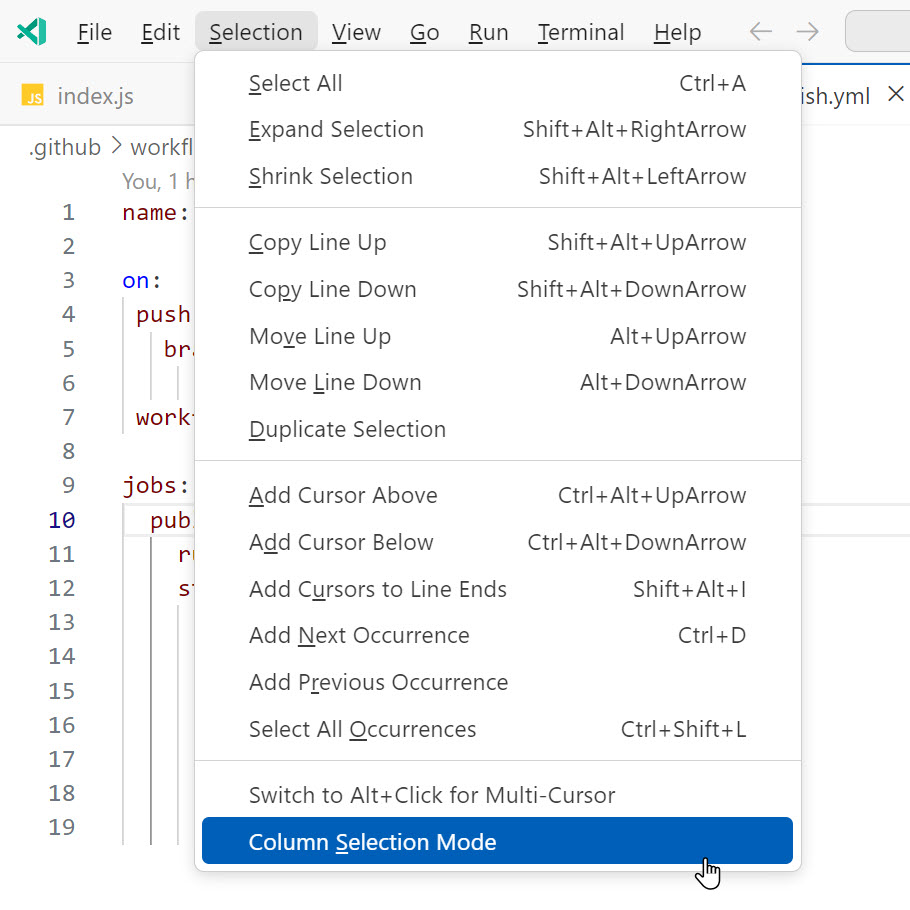Go back with the left arrow

coord(760,31)
